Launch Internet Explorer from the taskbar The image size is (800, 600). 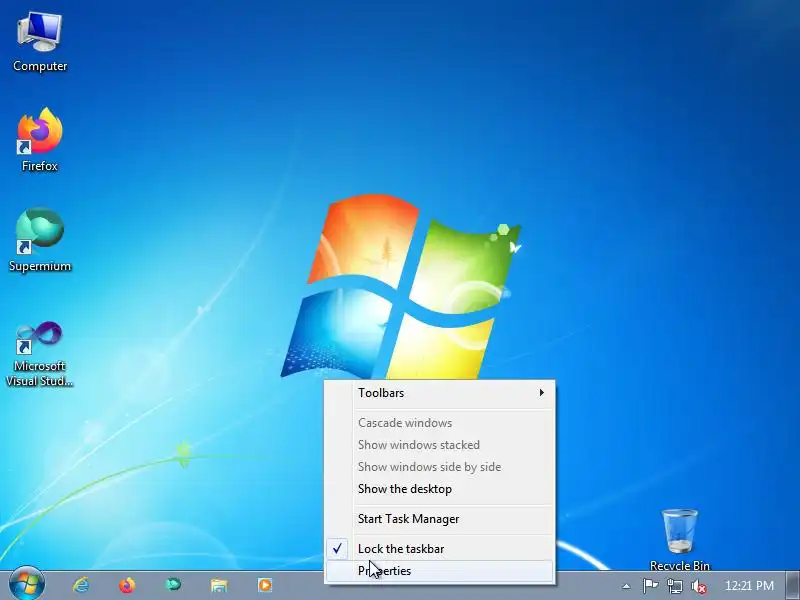(81, 585)
